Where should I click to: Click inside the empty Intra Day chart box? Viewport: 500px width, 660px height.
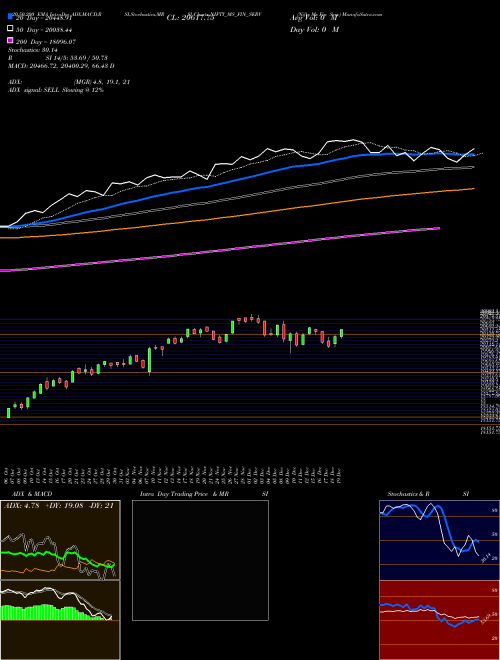(x=200, y=560)
